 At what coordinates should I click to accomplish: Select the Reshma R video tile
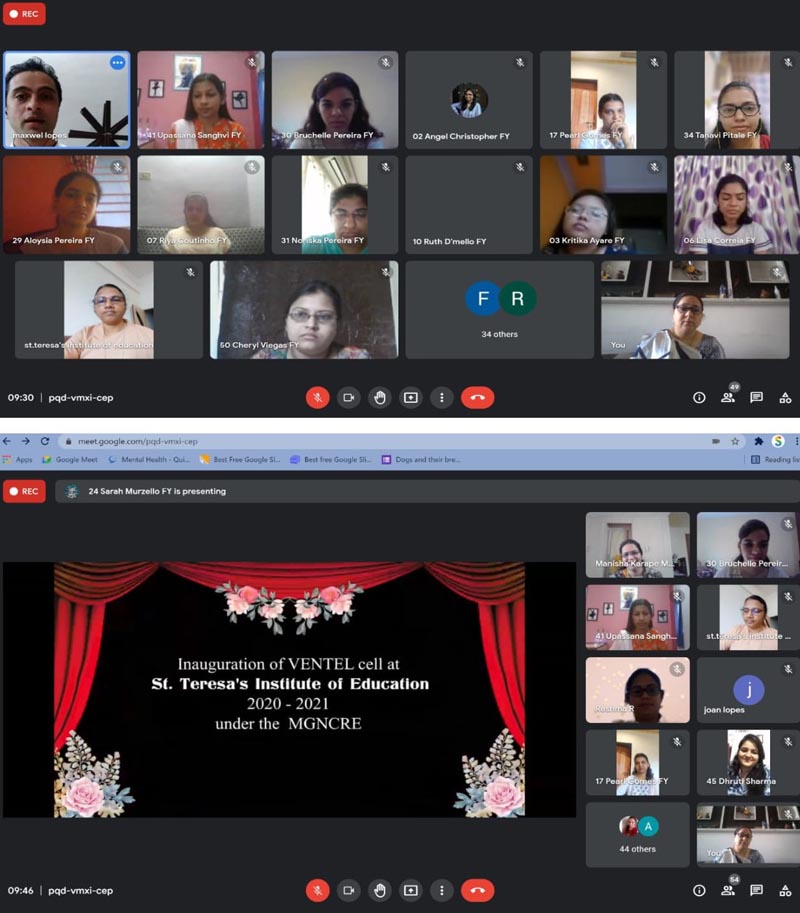point(638,690)
